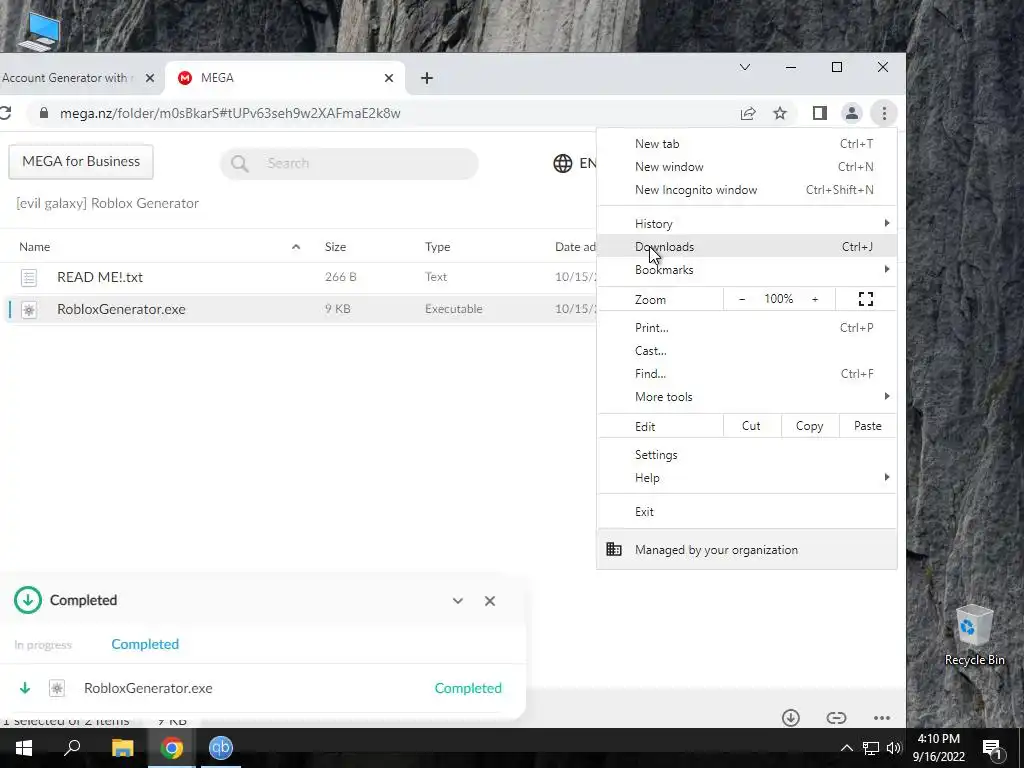Click the volume speaker tray icon
1024x768 pixels.
894,748
